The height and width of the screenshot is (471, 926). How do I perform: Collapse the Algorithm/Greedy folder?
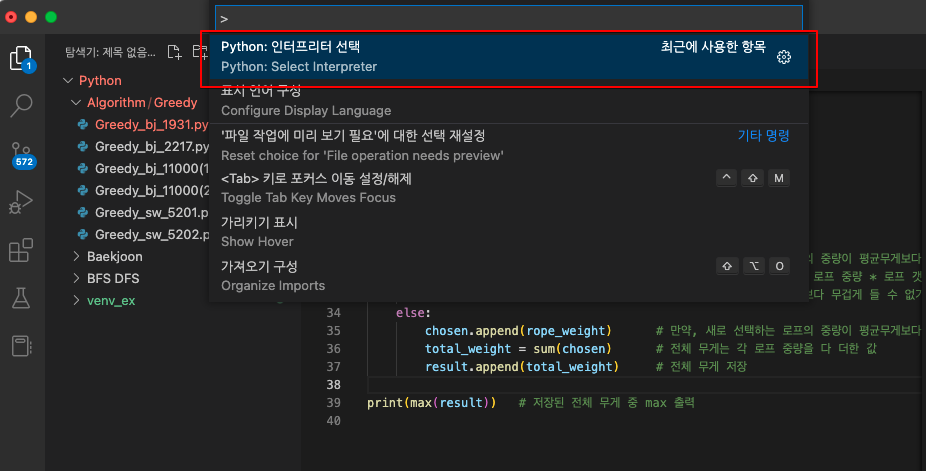[x=76, y=103]
